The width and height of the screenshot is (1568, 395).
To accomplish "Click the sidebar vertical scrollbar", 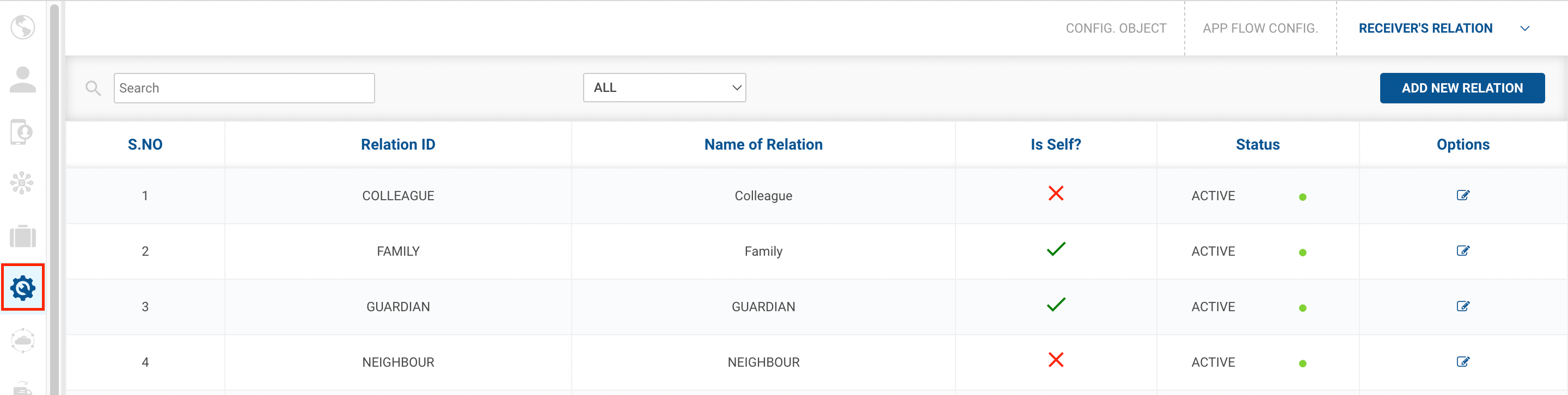I will [54, 198].
